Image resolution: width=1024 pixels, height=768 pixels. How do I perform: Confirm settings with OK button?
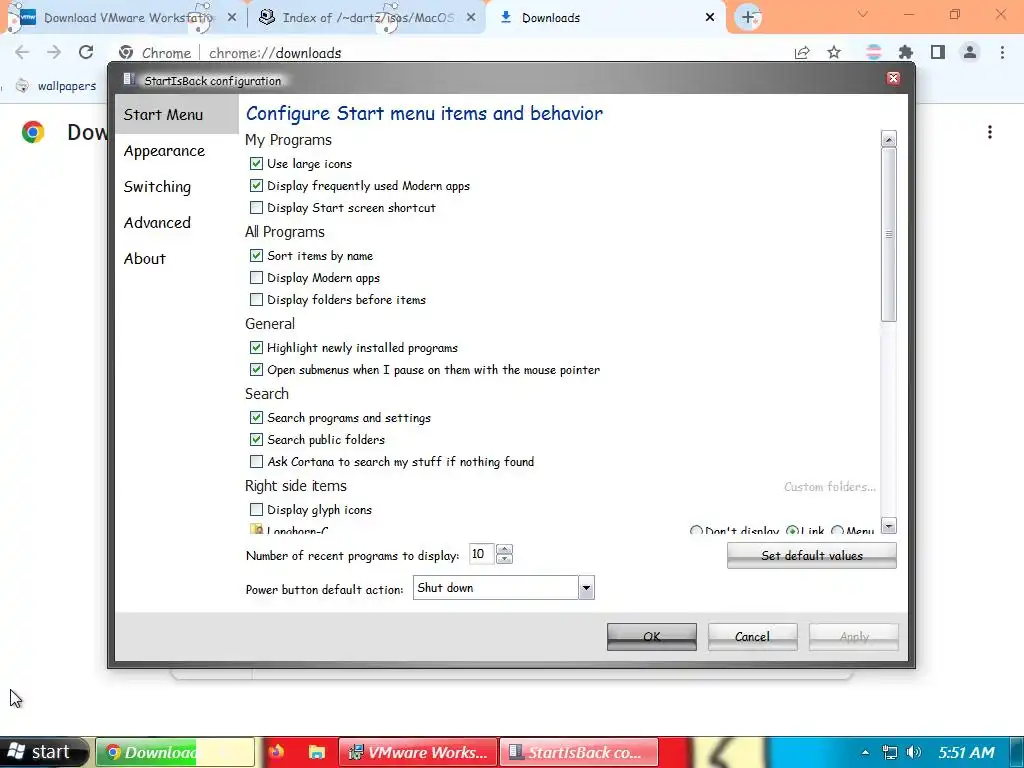[652, 637]
